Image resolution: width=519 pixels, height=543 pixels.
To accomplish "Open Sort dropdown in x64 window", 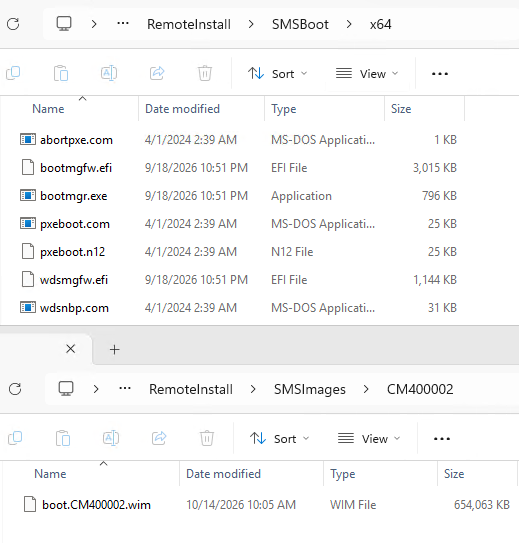I will 277,74.
